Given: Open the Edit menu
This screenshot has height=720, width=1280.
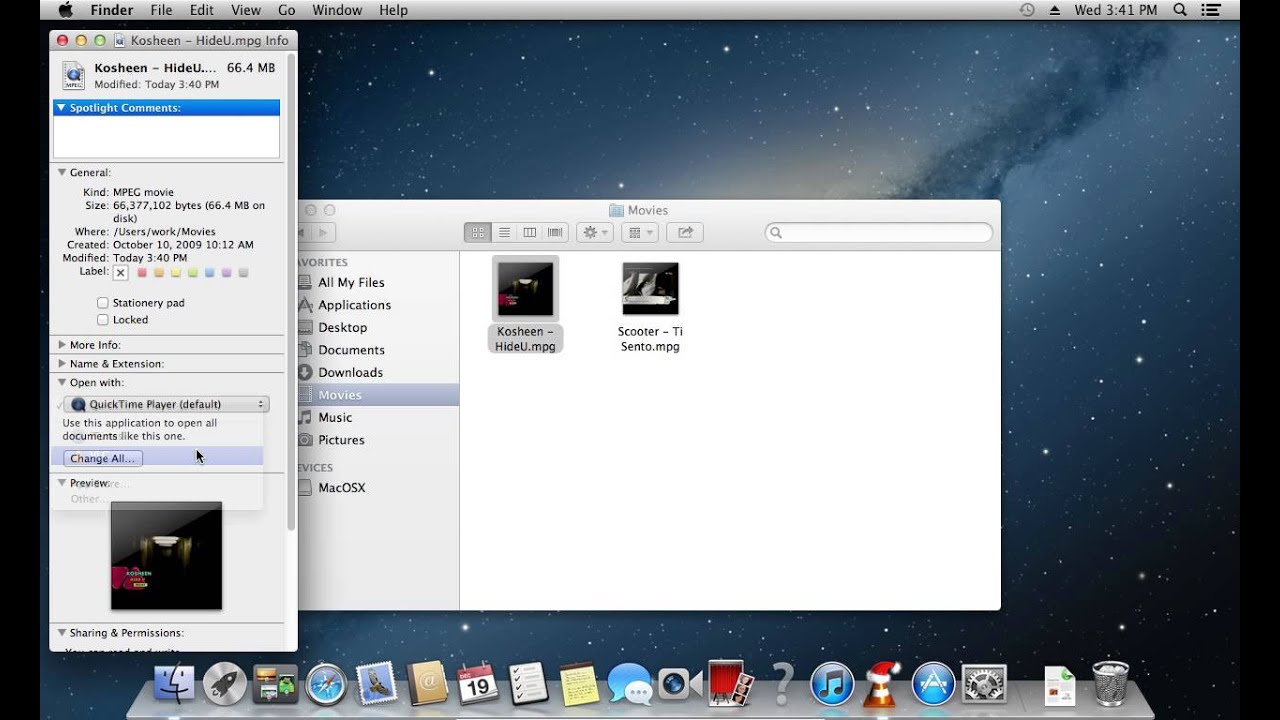Looking at the screenshot, I should pyautogui.click(x=202, y=10).
